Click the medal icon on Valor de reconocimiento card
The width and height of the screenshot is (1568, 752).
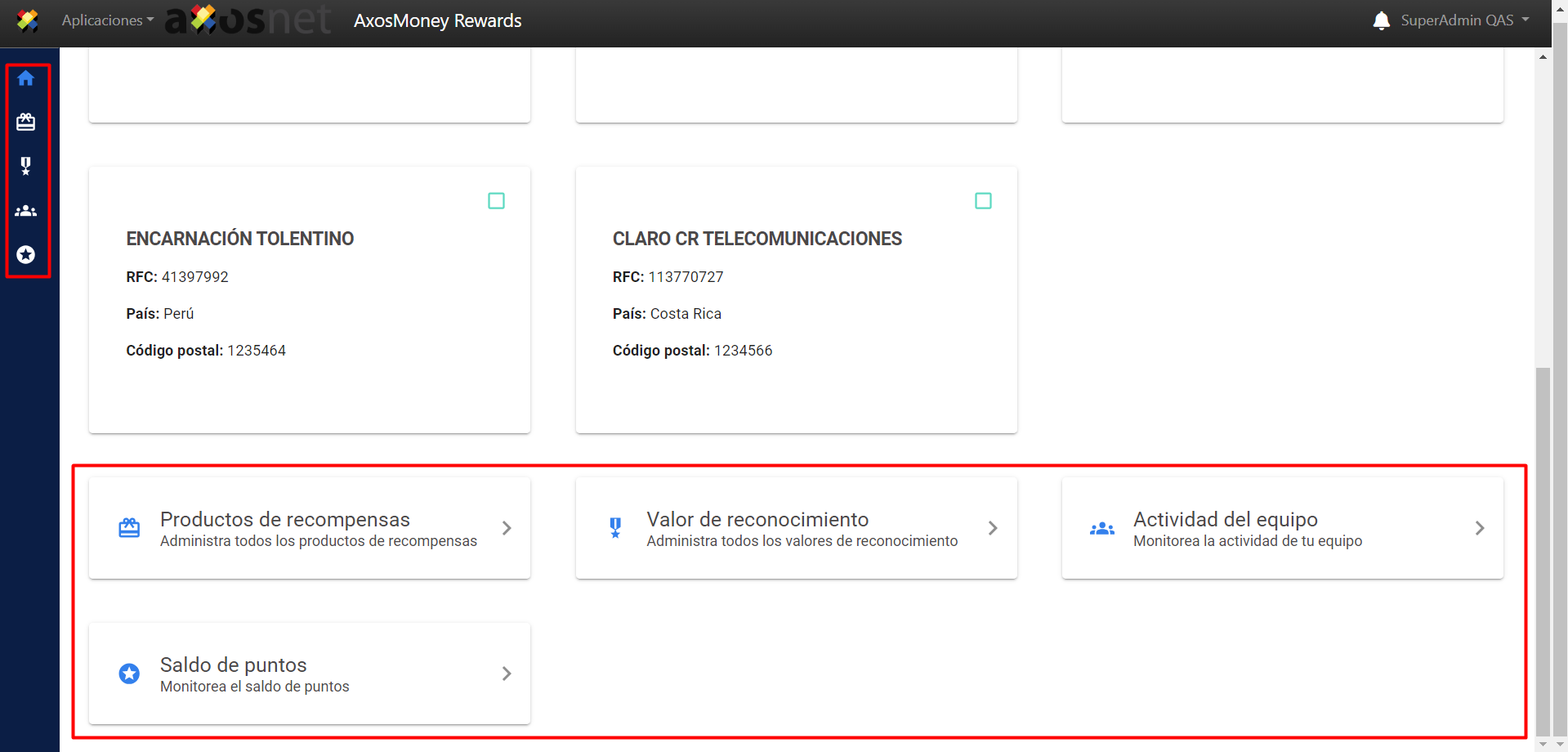click(615, 528)
